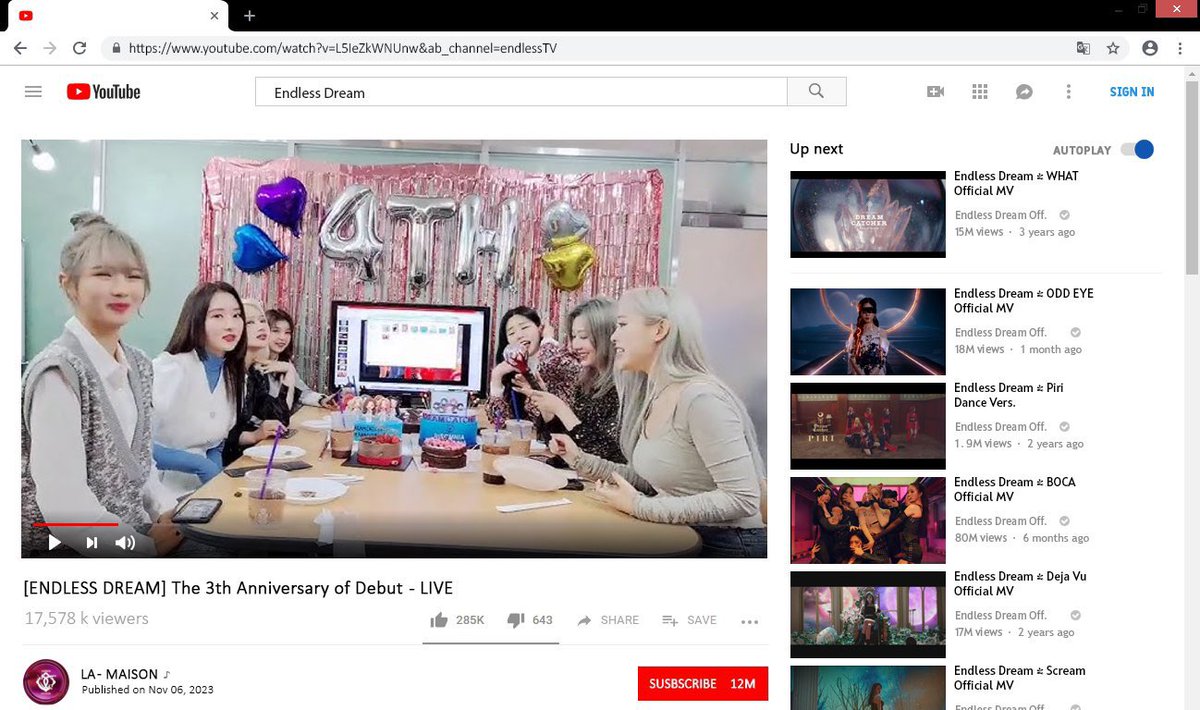This screenshot has width=1200, height=710.
Task: Open Scream Official MV thumbnail
Action: pos(868,688)
